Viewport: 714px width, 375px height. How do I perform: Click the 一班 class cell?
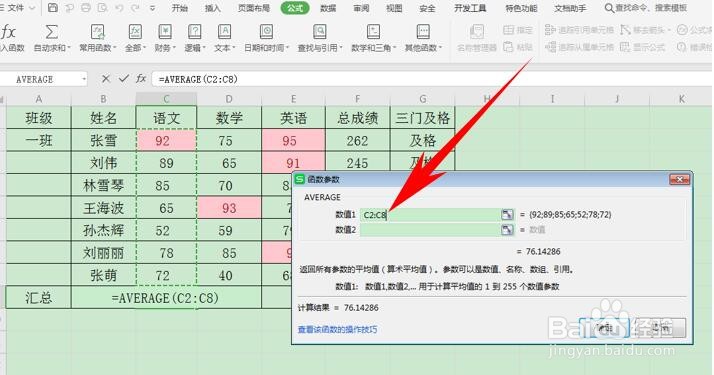pyautogui.click(x=39, y=140)
